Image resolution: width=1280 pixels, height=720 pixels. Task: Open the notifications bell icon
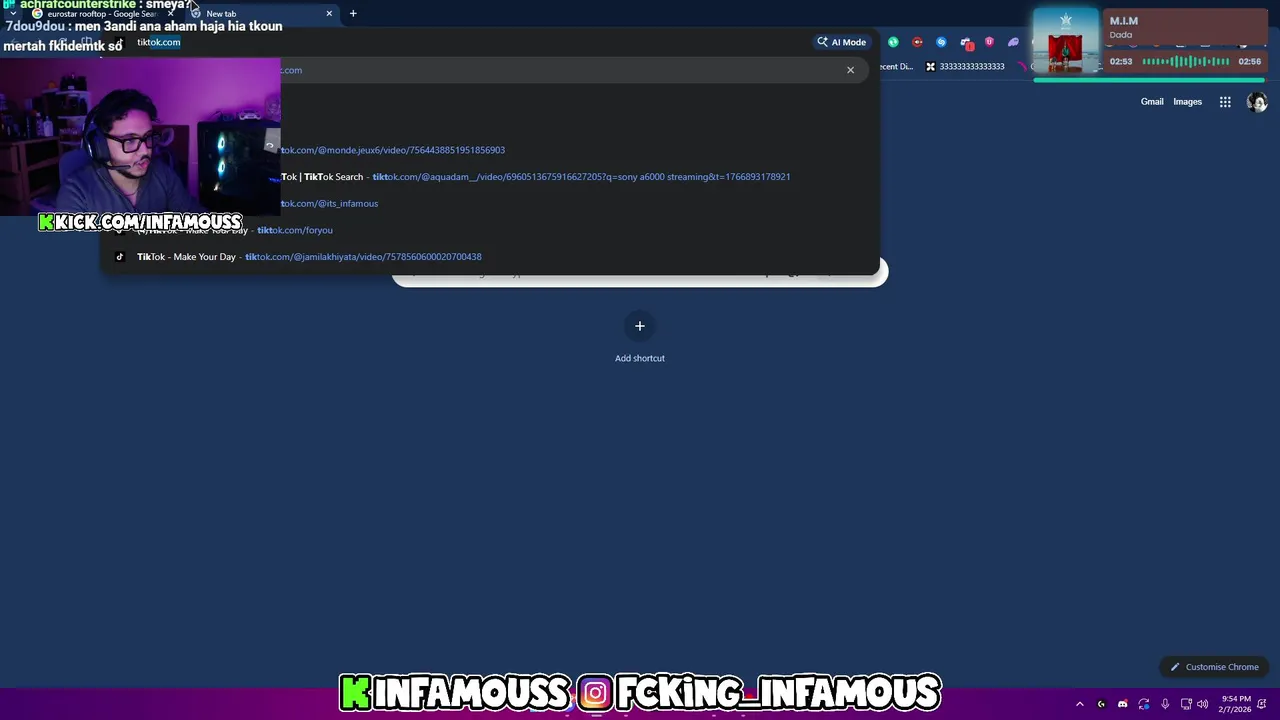[1263, 704]
